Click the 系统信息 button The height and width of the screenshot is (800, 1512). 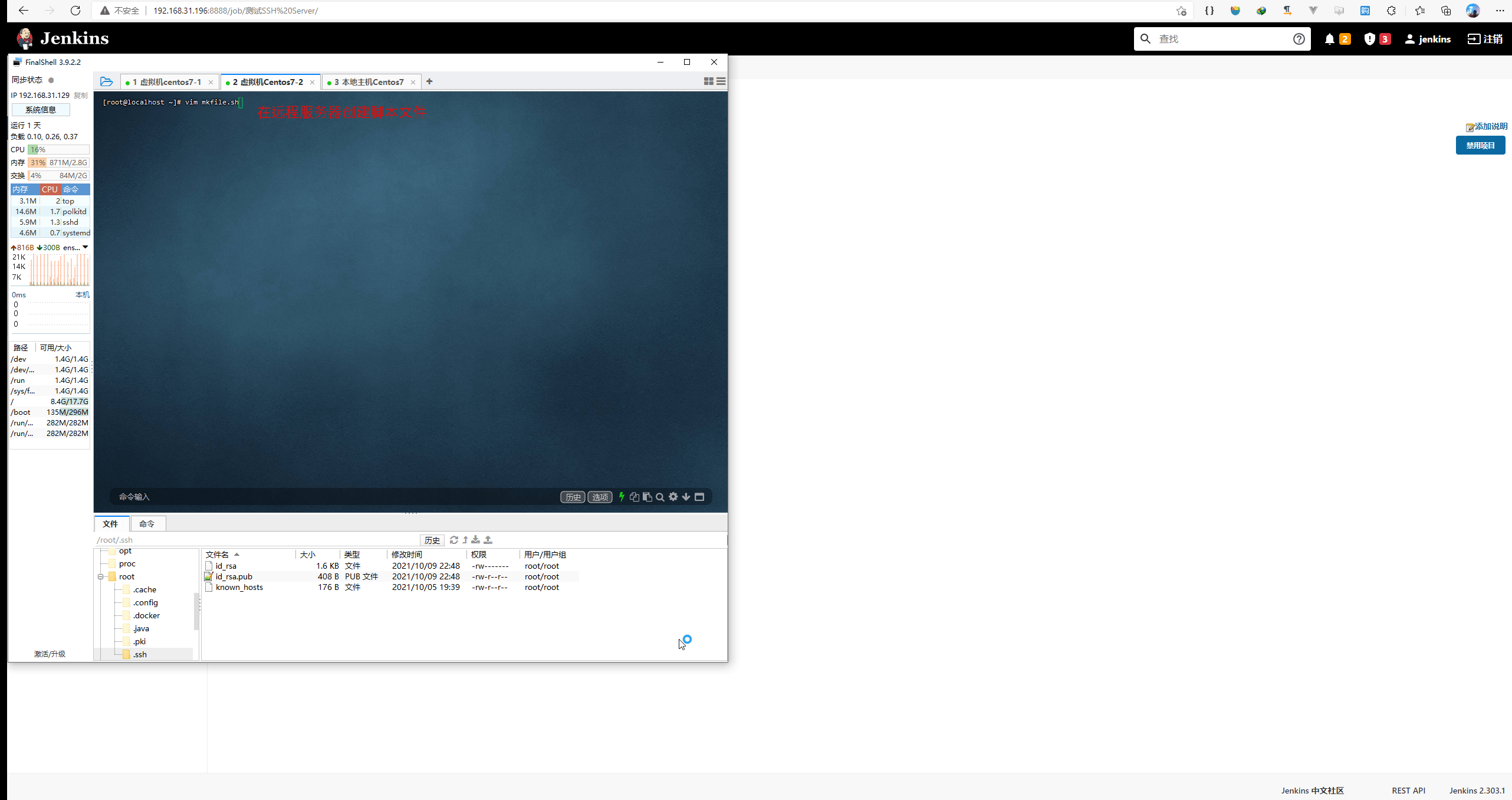coord(41,110)
